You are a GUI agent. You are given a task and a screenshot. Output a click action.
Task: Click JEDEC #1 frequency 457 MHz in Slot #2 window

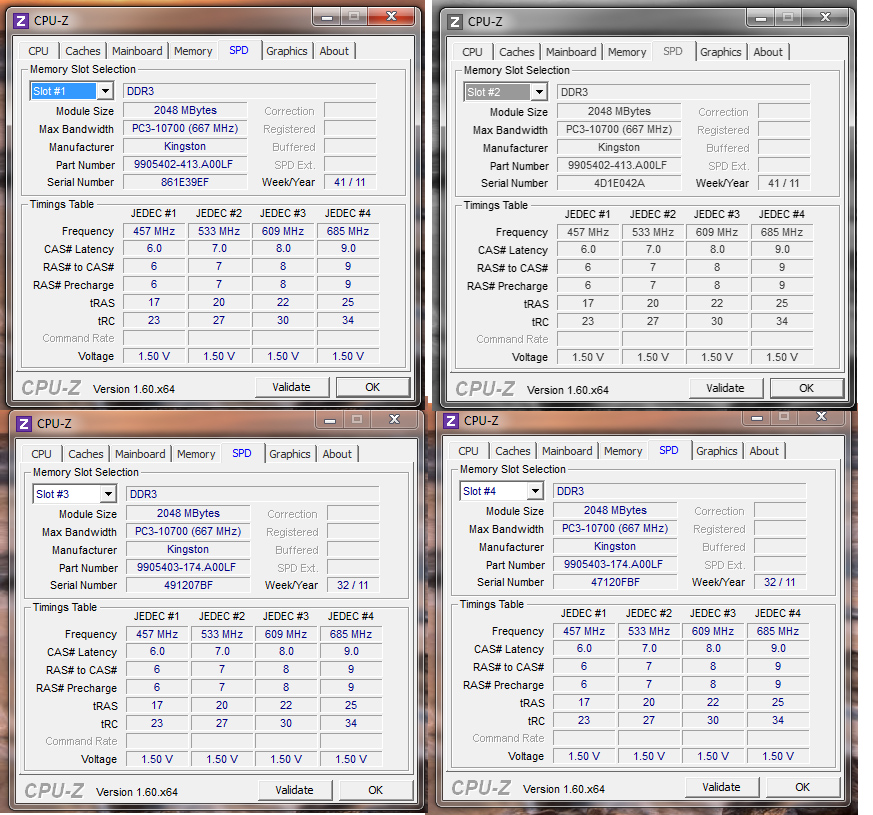tap(588, 232)
